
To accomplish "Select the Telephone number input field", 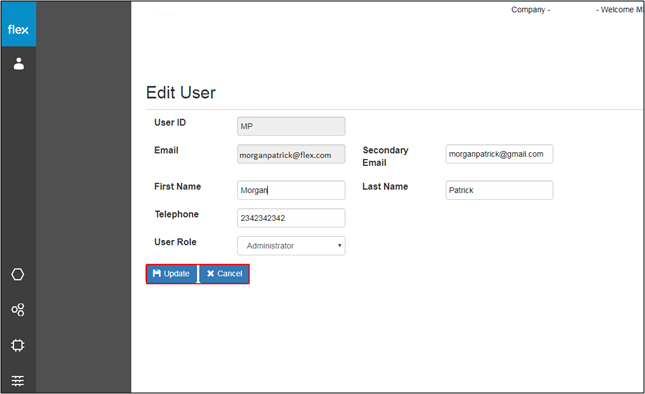I will coord(291,218).
